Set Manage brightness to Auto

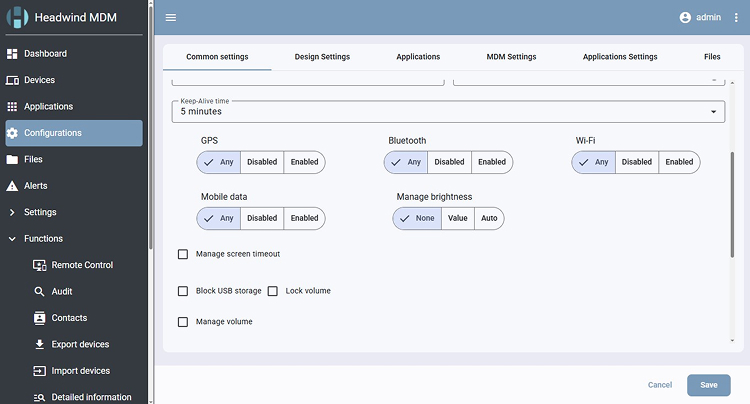click(x=489, y=218)
